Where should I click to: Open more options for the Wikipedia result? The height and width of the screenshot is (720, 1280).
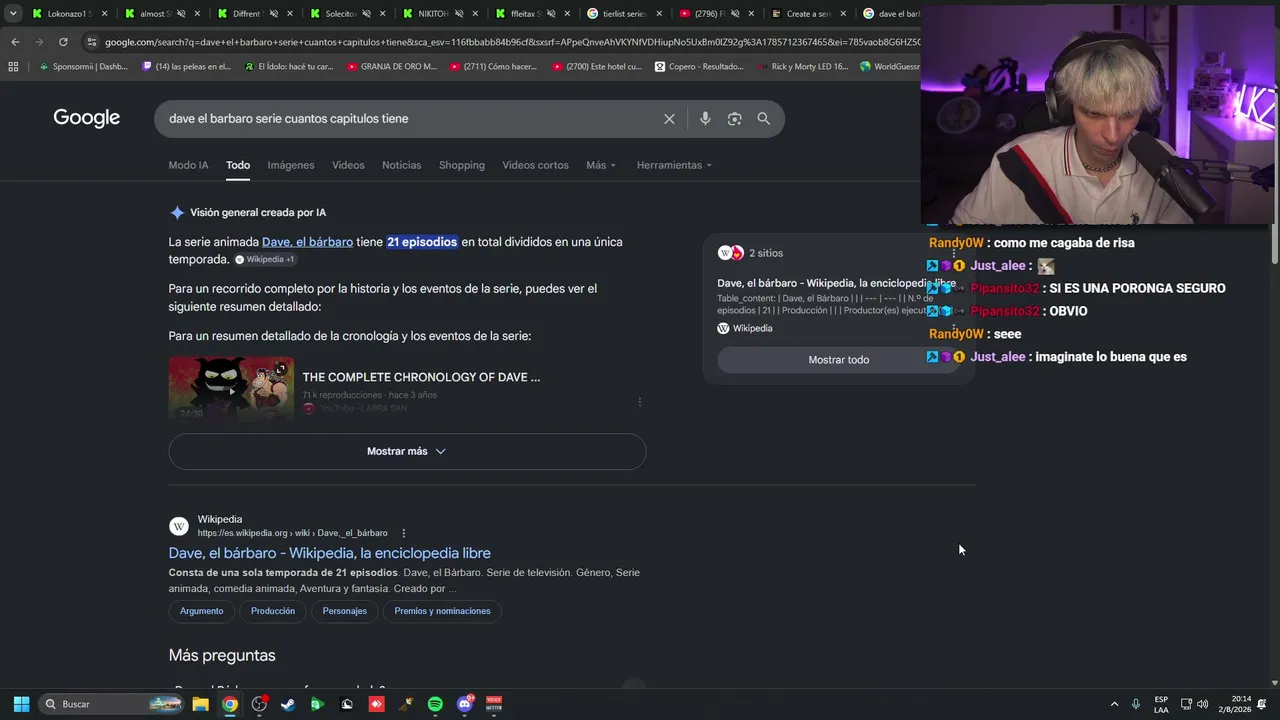(404, 533)
